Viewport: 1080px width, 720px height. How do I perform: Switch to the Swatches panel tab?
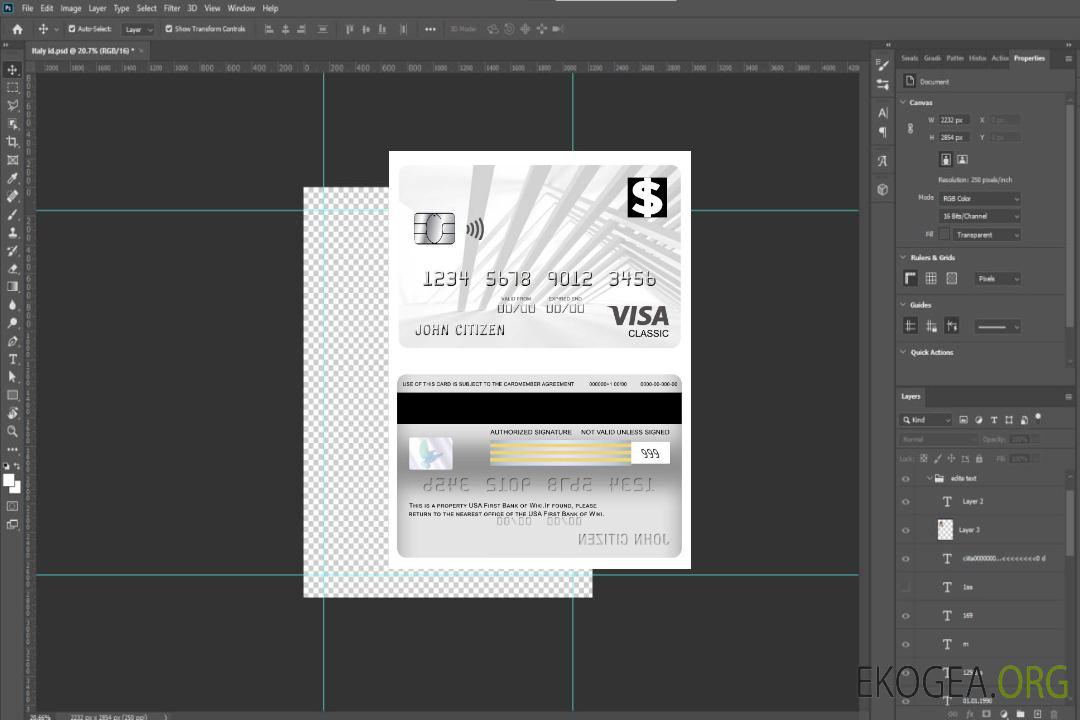click(x=909, y=59)
